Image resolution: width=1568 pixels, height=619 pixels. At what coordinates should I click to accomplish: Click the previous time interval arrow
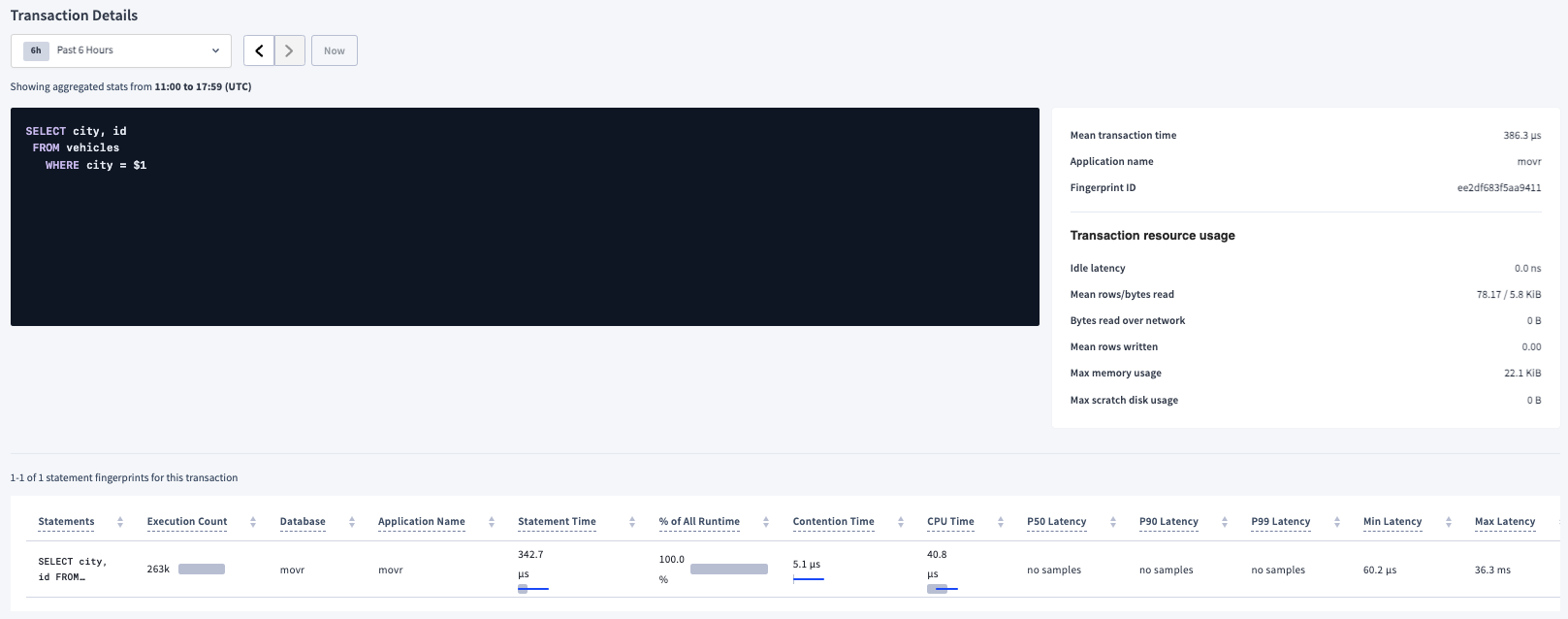click(x=259, y=50)
